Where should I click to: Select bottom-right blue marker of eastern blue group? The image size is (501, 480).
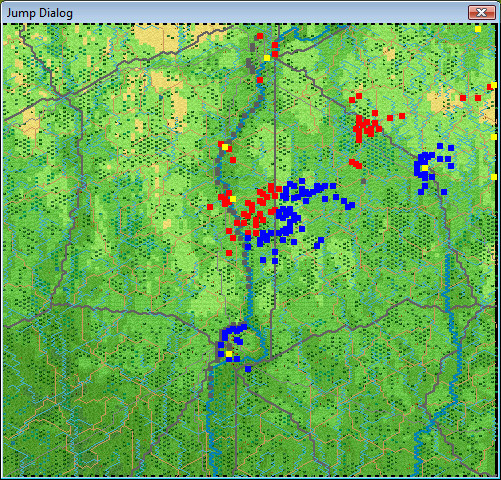click(444, 192)
